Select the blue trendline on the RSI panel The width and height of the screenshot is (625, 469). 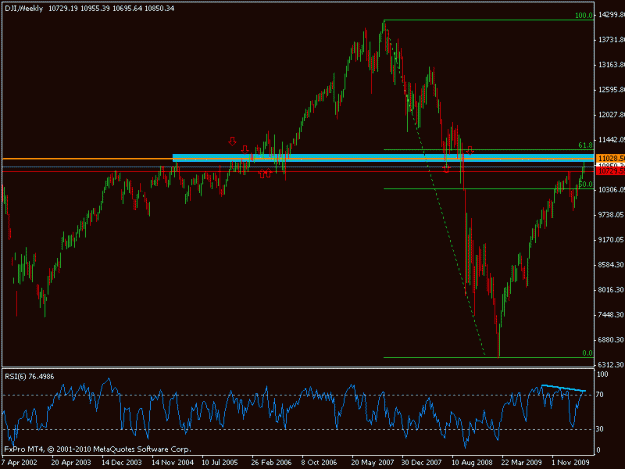coord(563,388)
